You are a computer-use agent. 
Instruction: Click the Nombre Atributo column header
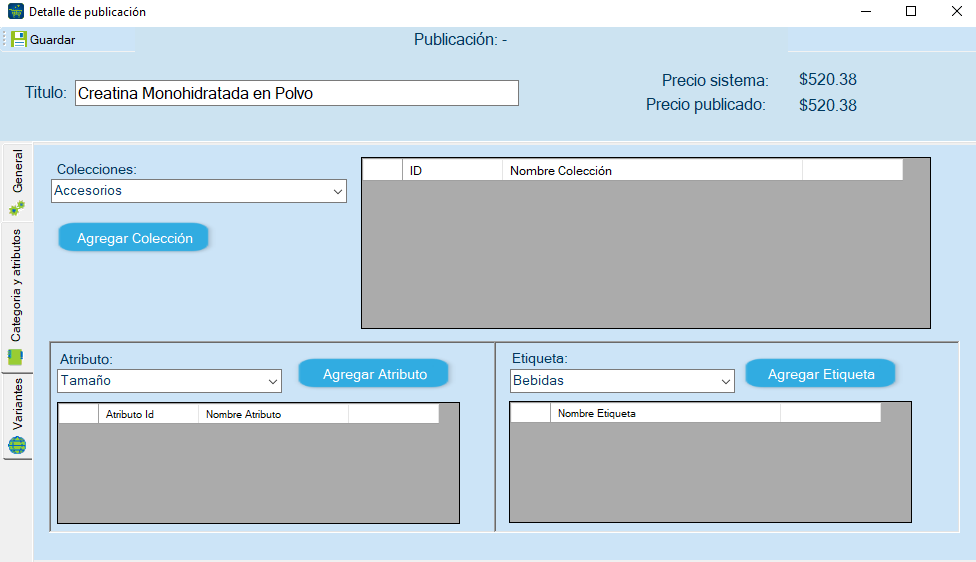pos(273,414)
